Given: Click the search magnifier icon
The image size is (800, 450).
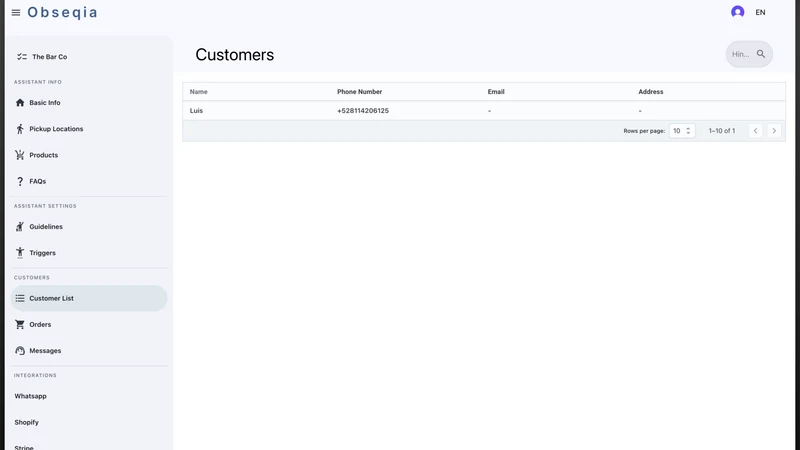Looking at the screenshot, I should [x=761, y=54].
